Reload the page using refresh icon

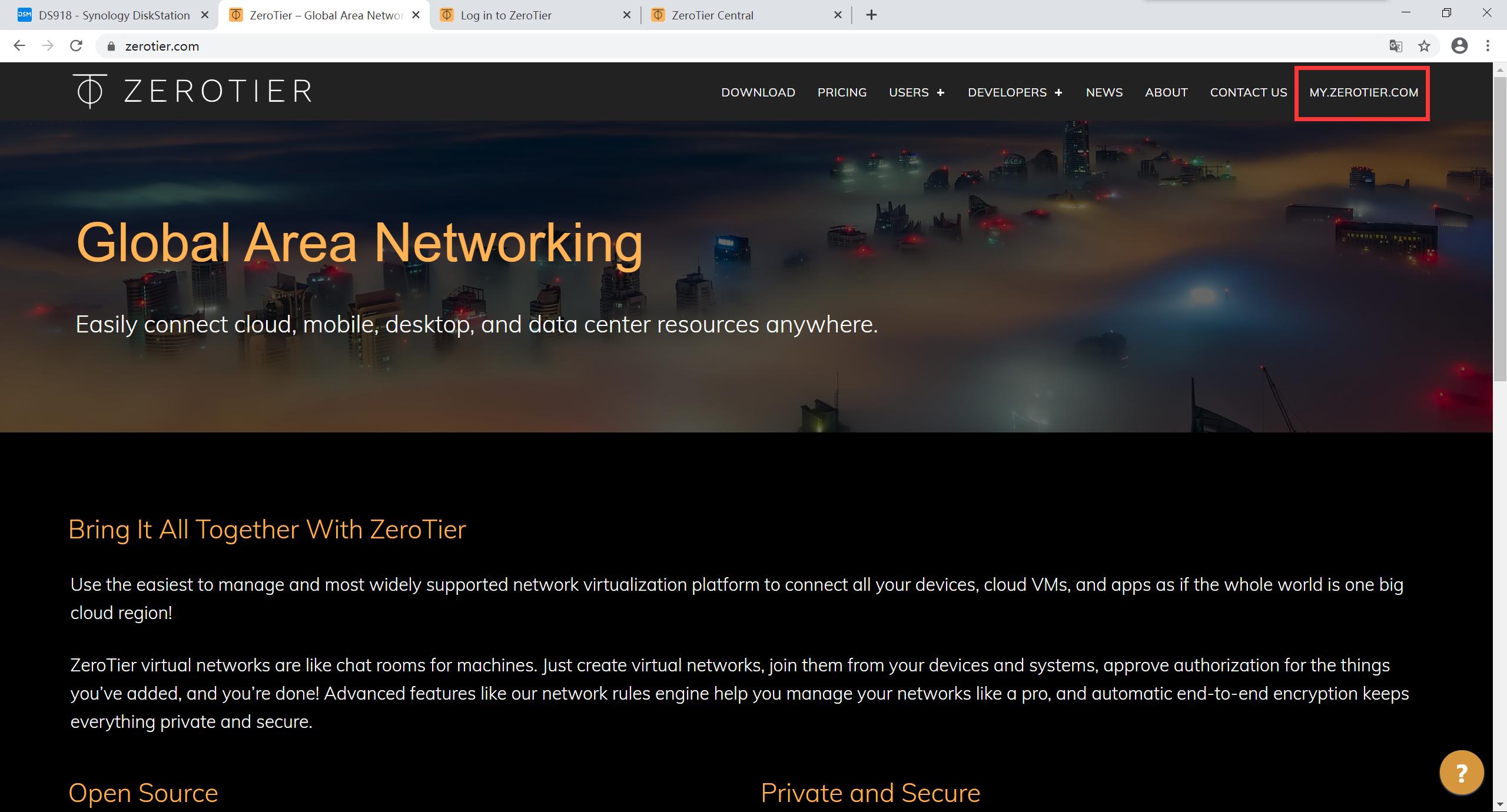tap(76, 46)
